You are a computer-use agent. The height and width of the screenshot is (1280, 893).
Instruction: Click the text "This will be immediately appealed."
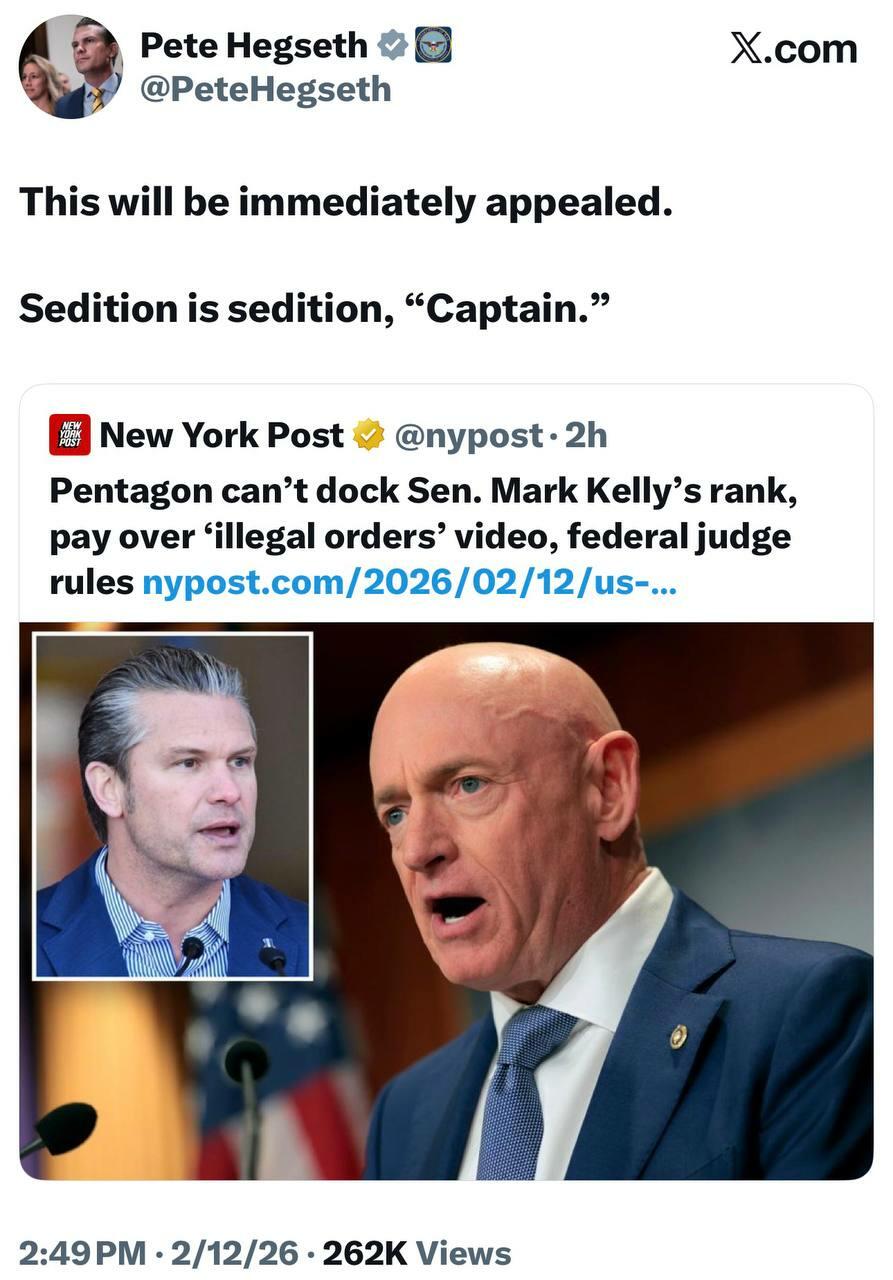[345, 202]
